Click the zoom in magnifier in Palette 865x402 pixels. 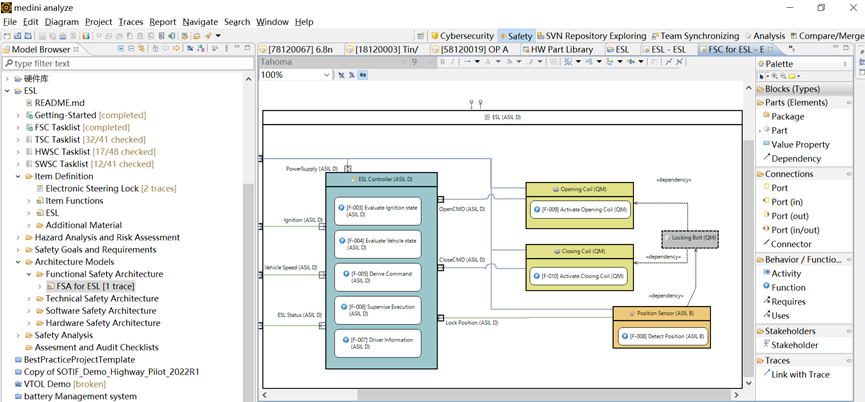[x=775, y=76]
